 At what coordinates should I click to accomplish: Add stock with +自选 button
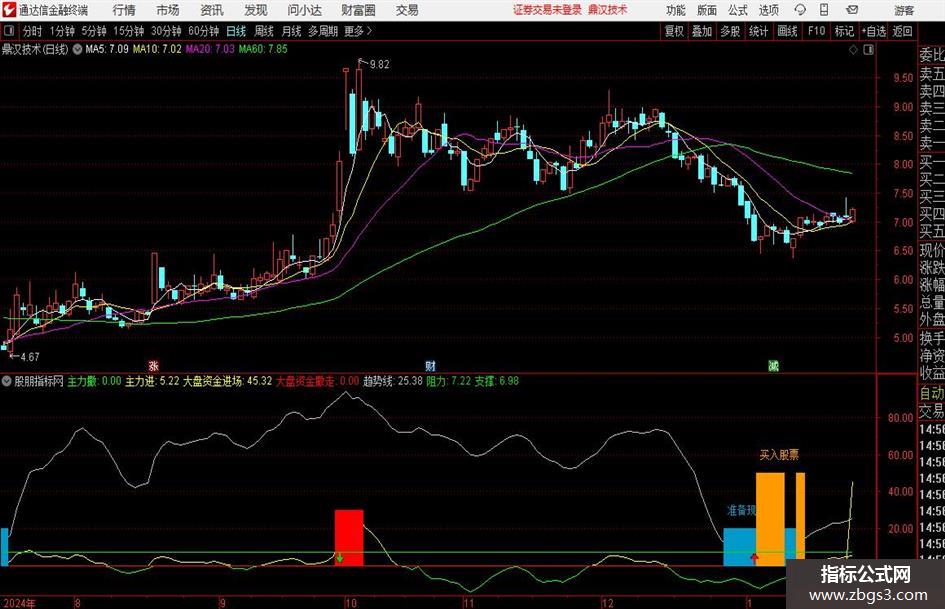click(874, 31)
